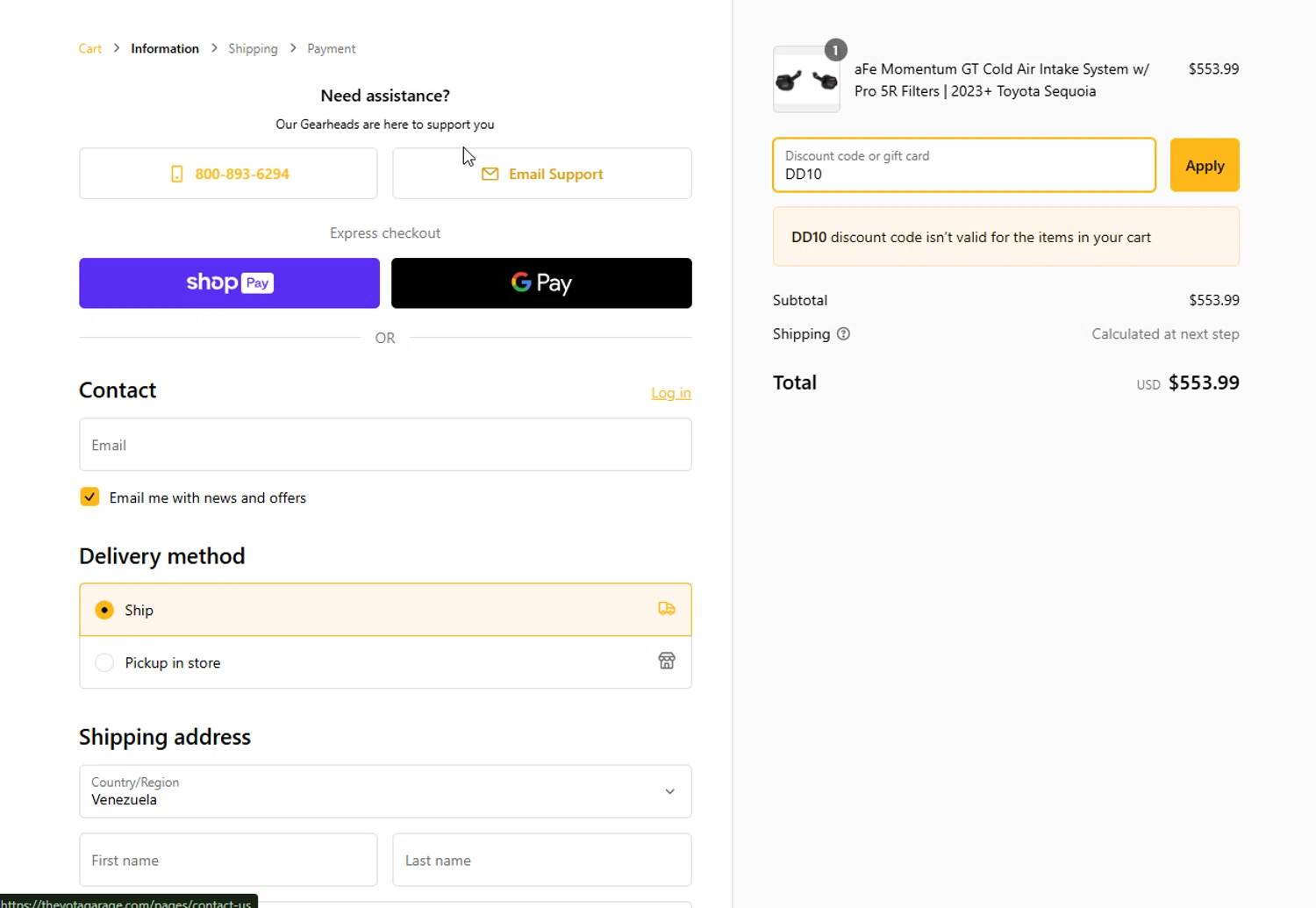Click the First name field
The height and width of the screenshot is (908, 1316).
click(228, 860)
